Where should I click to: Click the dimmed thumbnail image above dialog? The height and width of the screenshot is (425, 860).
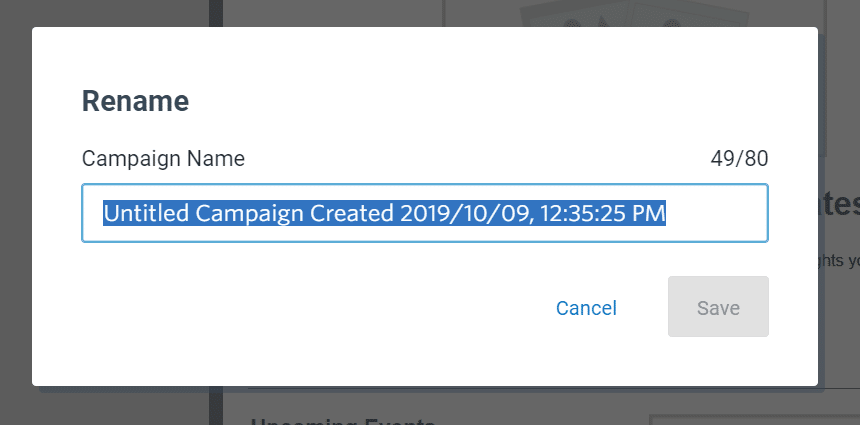633,13
